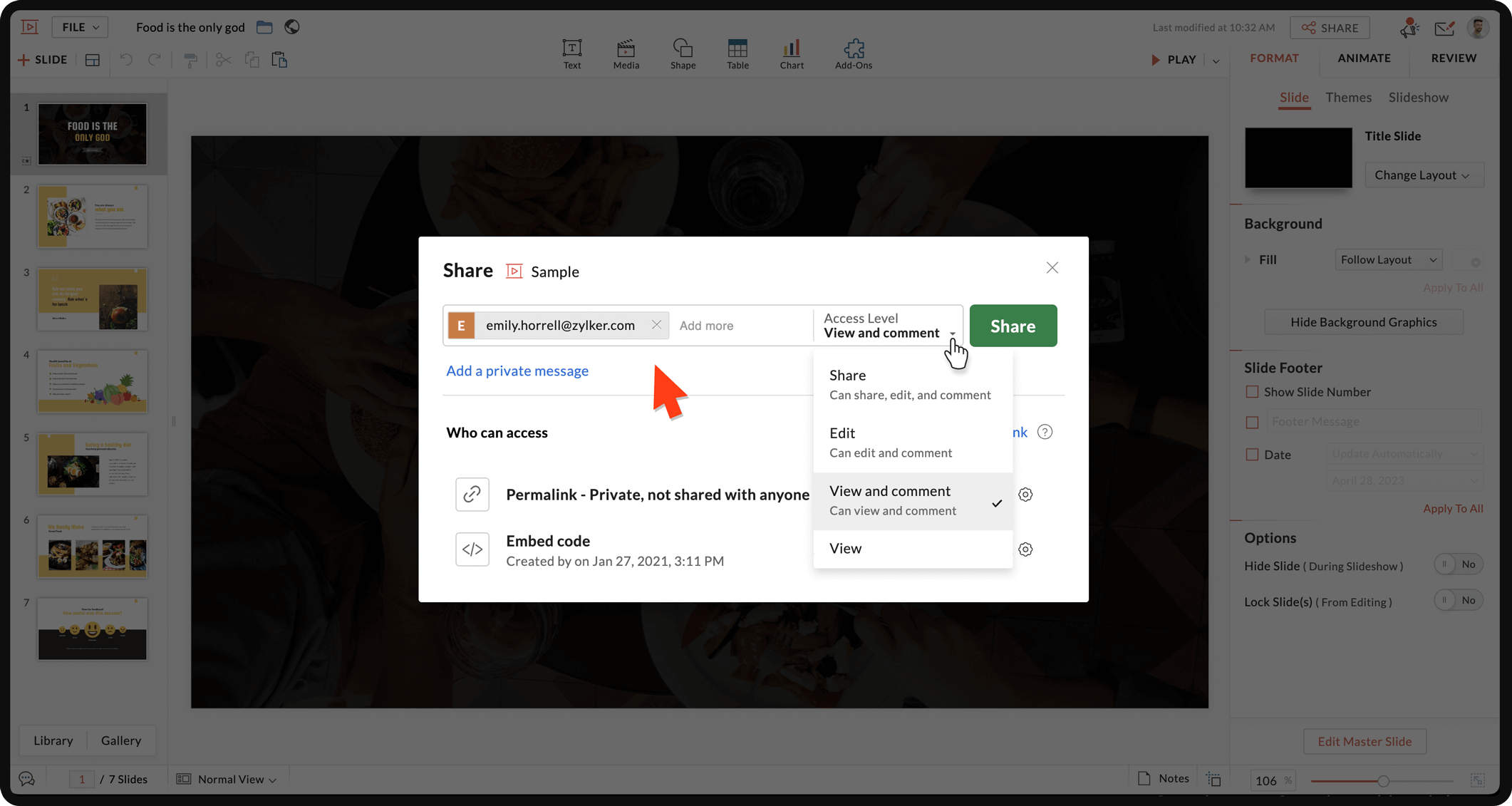Click the copy icon
Screen dimensions: 1512x806
click(252, 60)
